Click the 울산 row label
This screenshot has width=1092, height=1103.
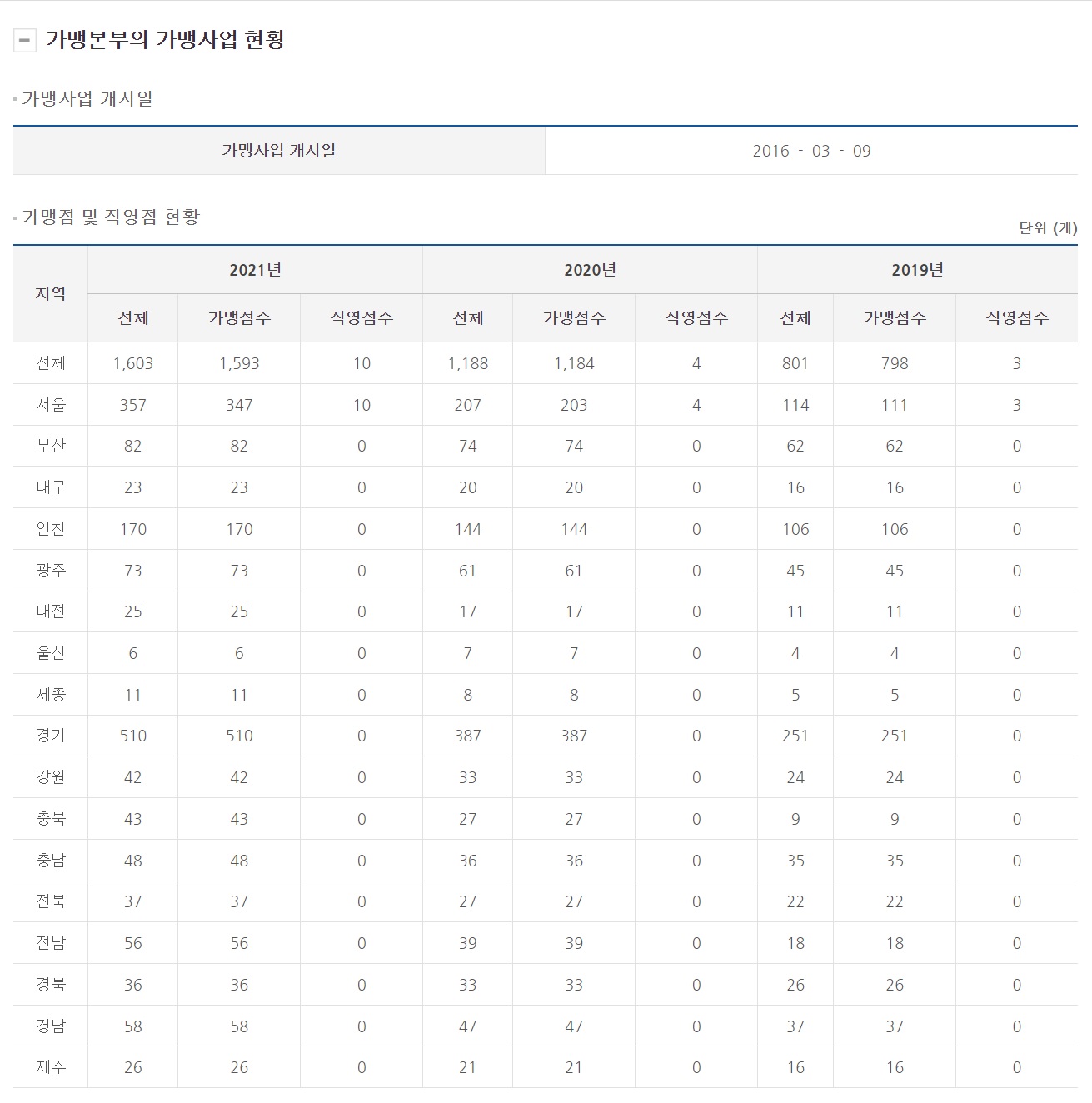pos(51,653)
